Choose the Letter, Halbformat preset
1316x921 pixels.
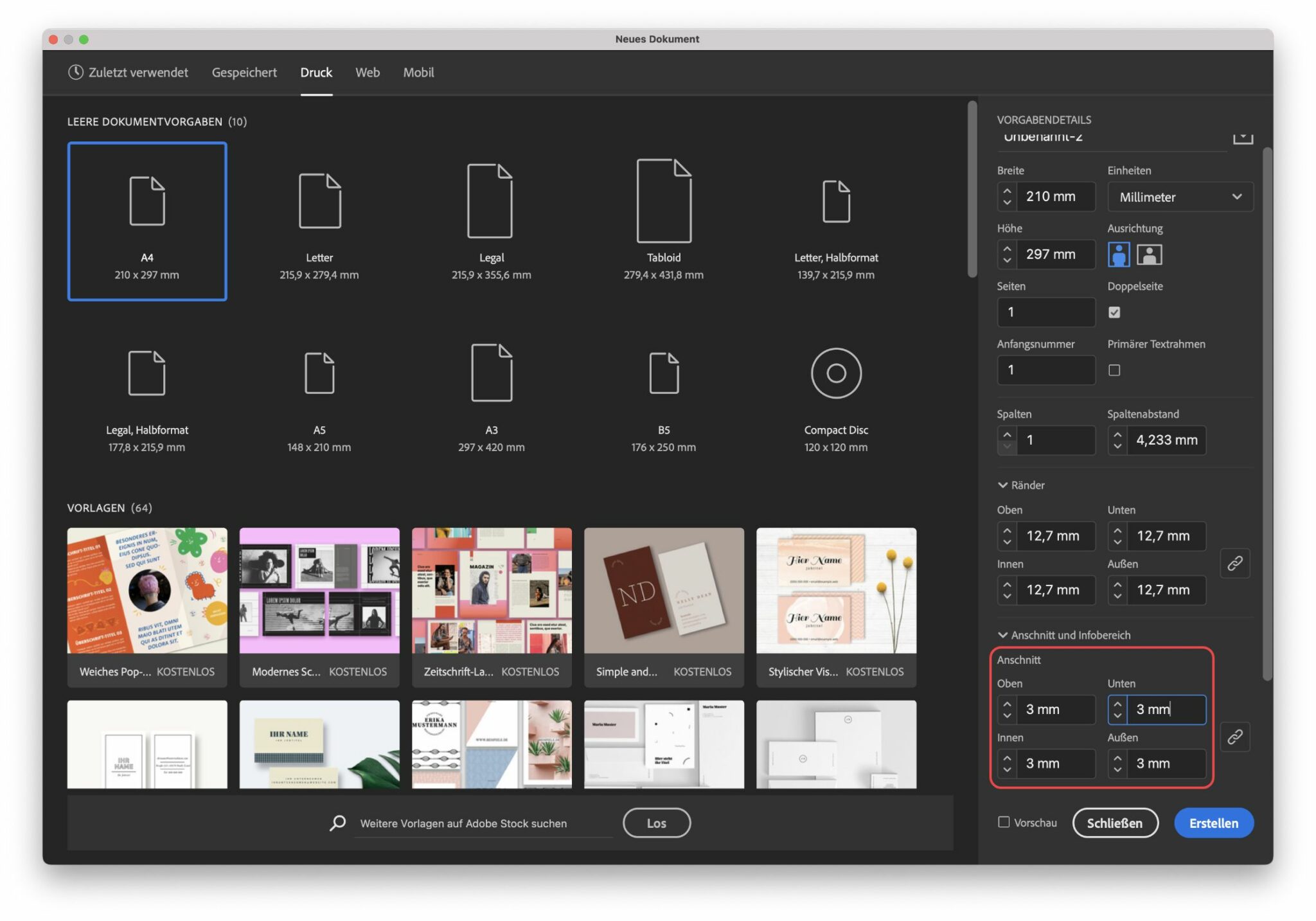836,221
